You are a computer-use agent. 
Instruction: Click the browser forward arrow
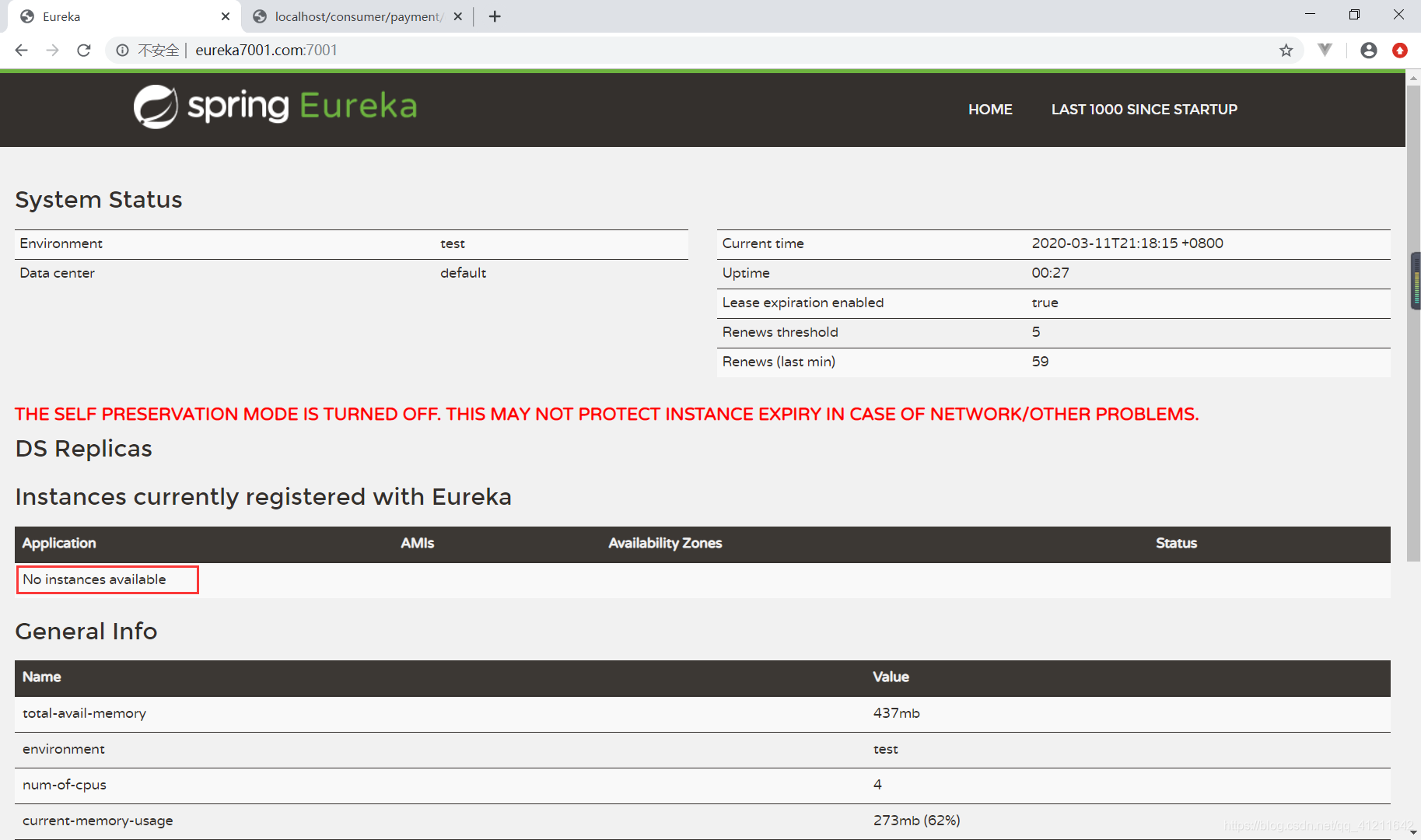click(52, 51)
